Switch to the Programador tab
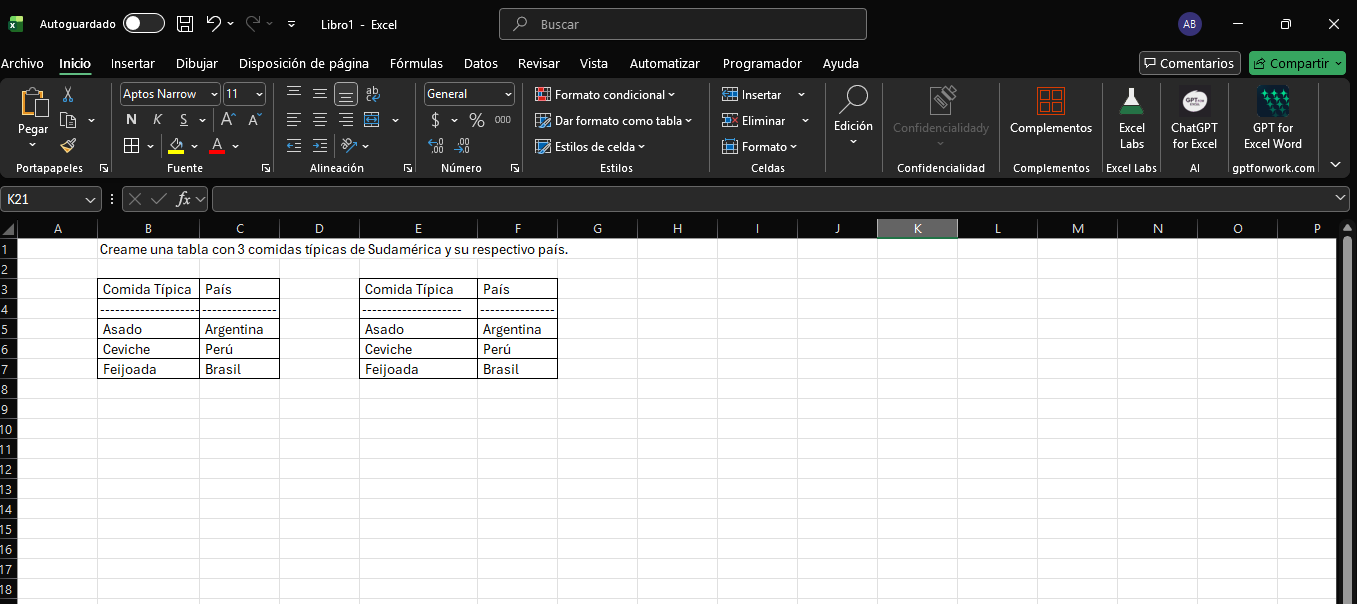The height and width of the screenshot is (604, 1357). click(x=762, y=63)
